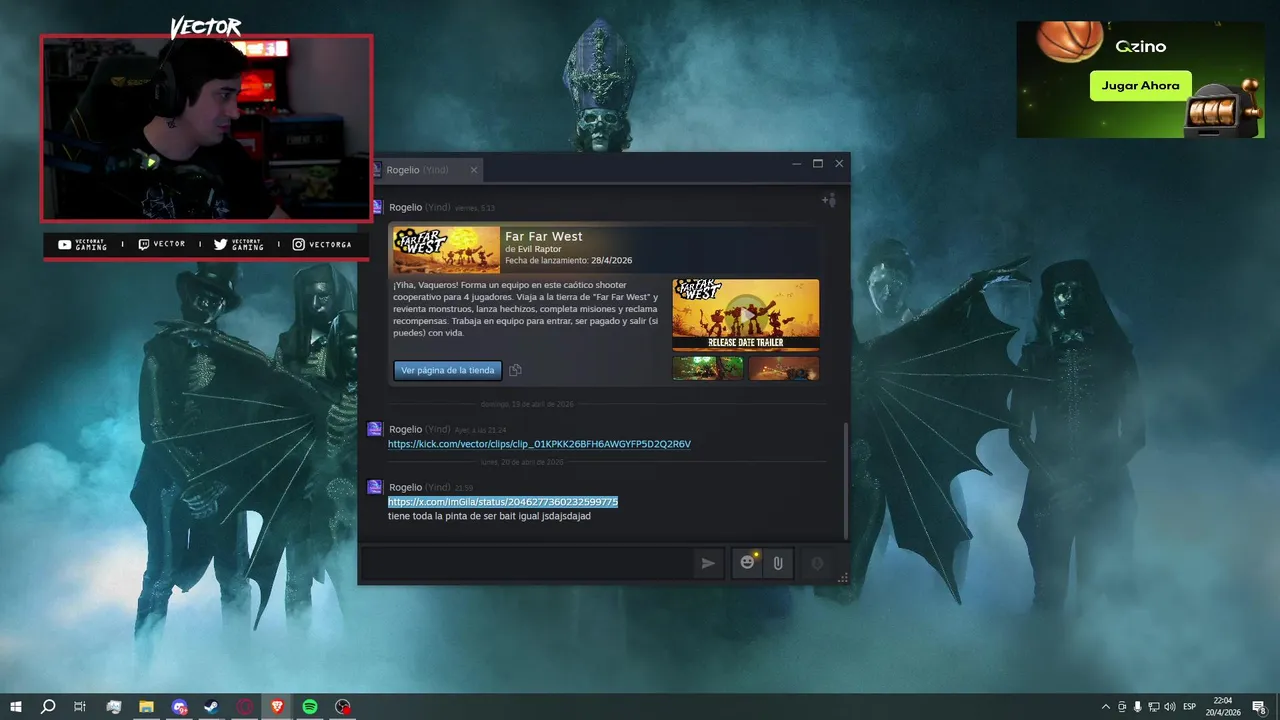Click the tray microphone icon

(1138, 707)
